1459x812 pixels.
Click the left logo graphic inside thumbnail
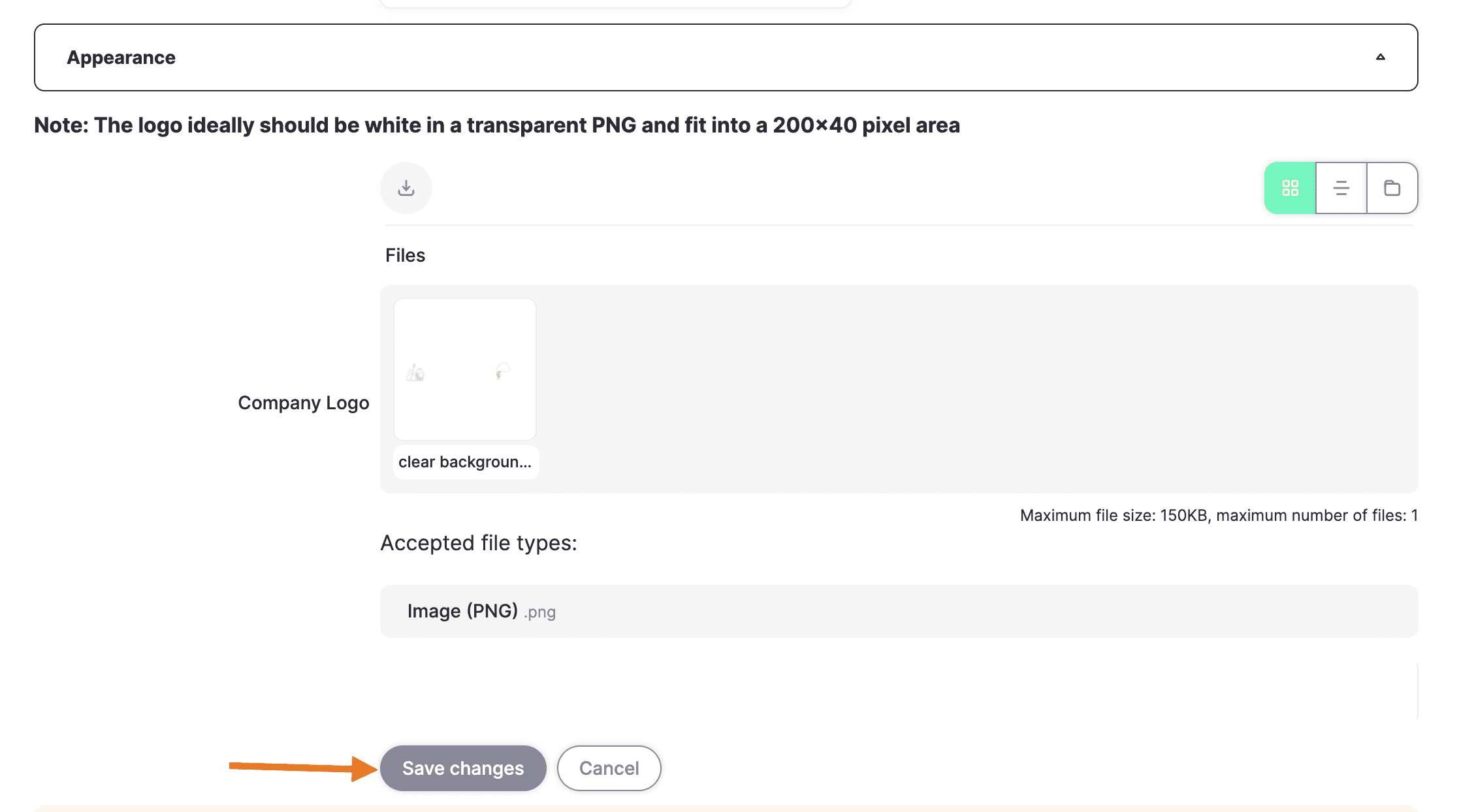coord(415,373)
